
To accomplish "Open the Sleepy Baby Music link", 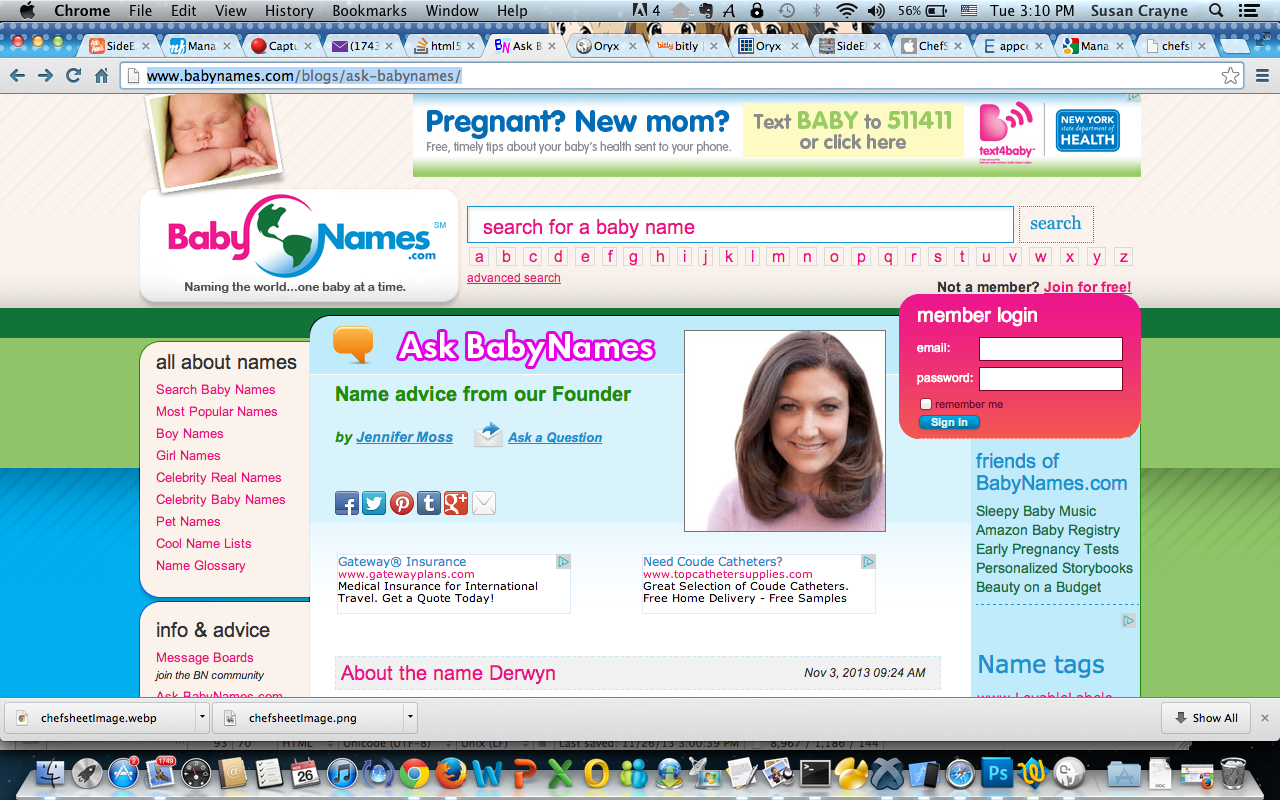I will (1036, 511).
